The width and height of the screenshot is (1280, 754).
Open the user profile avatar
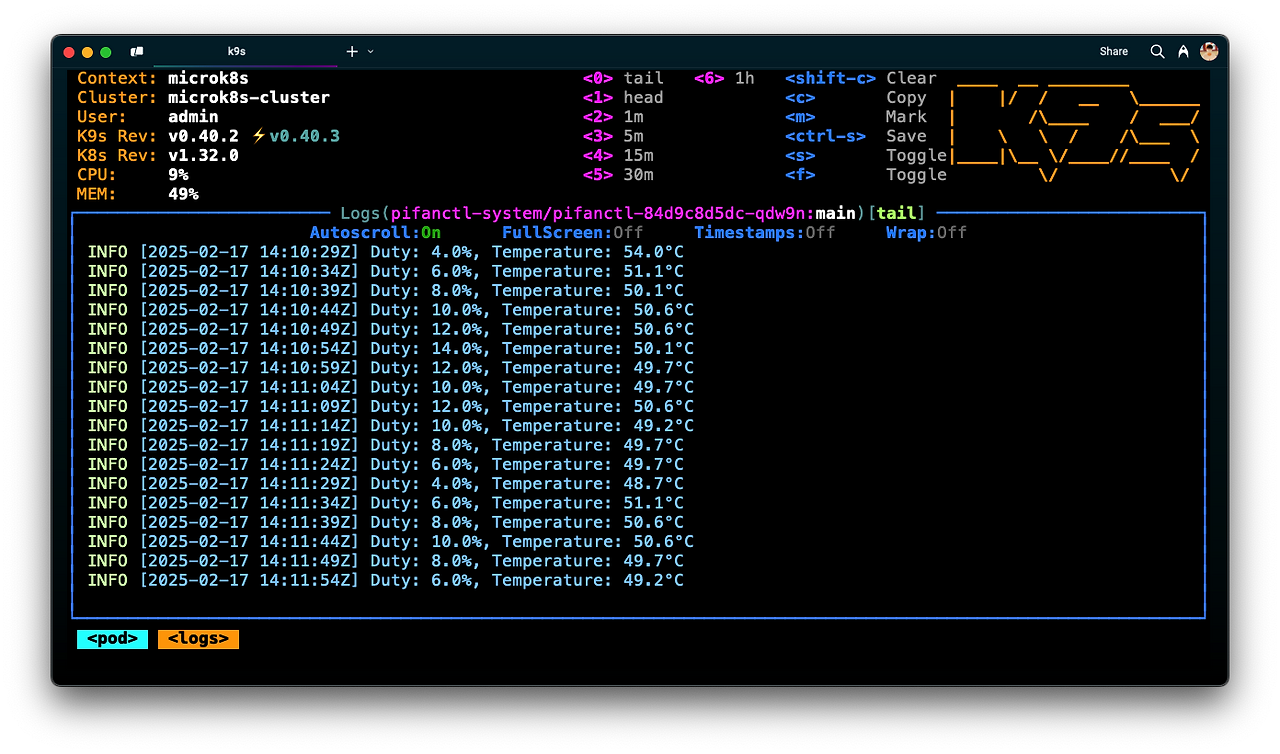tap(1209, 51)
